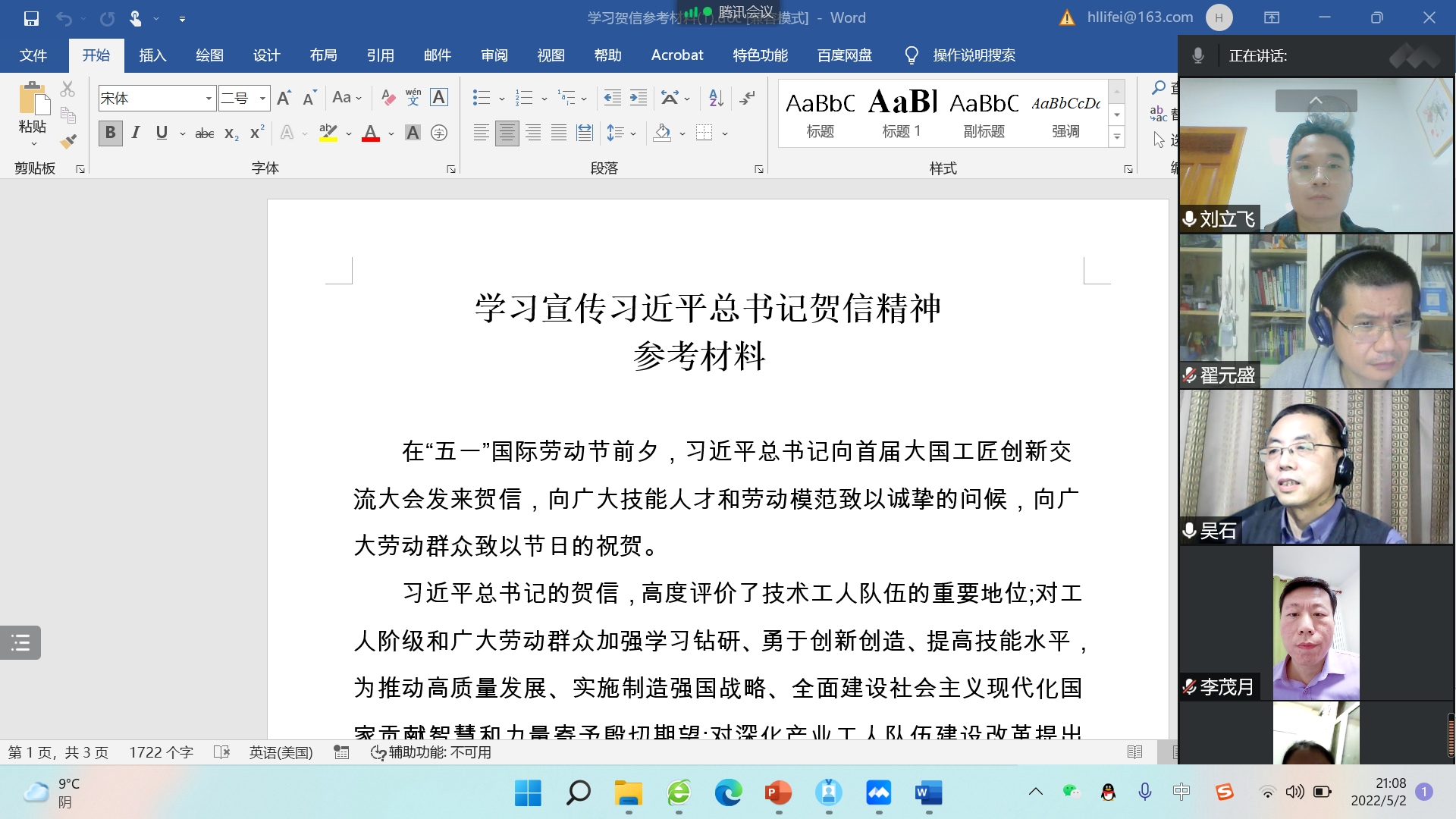Select 吴石 video thumbnail
This screenshot has width=1456, height=819.
(1316, 467)
